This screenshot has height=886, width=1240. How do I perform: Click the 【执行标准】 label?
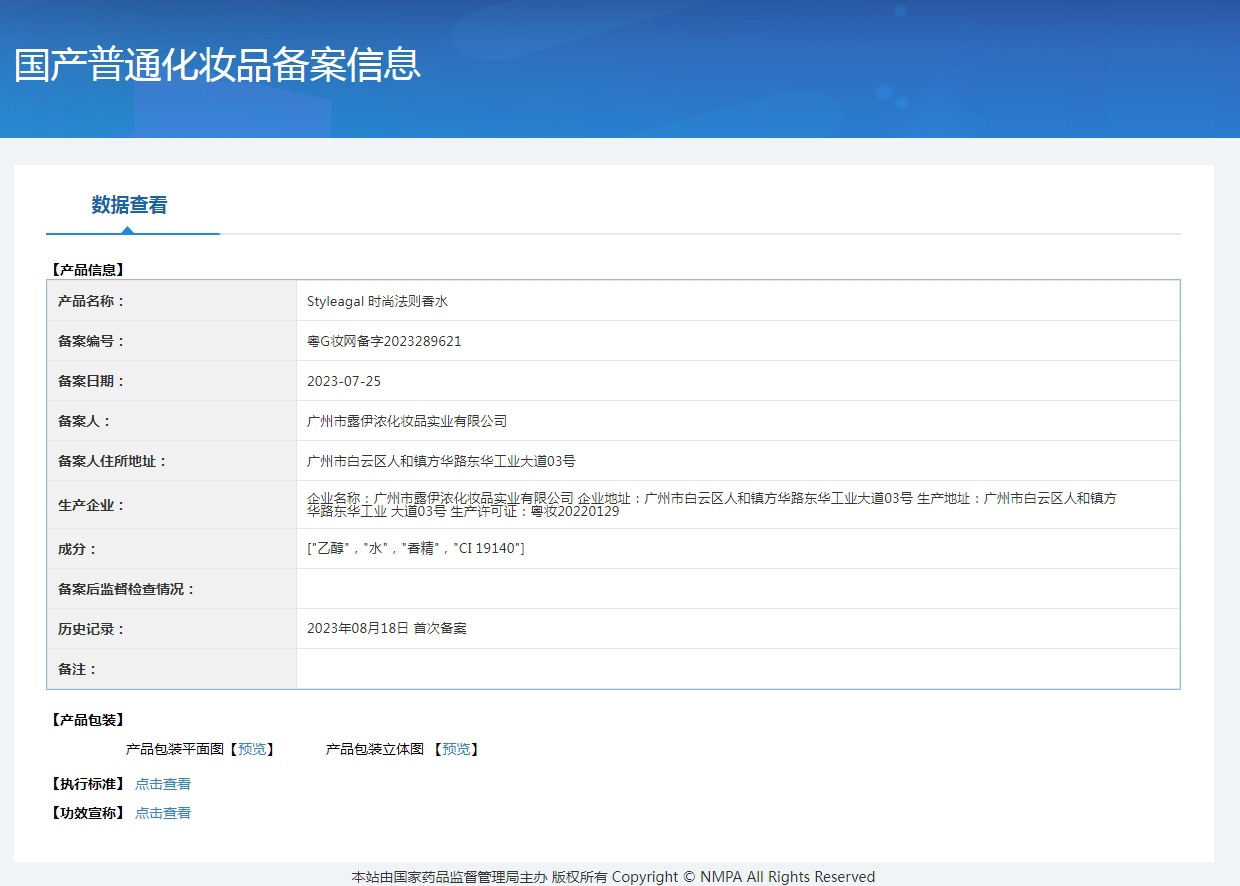[x=87, y=784]
